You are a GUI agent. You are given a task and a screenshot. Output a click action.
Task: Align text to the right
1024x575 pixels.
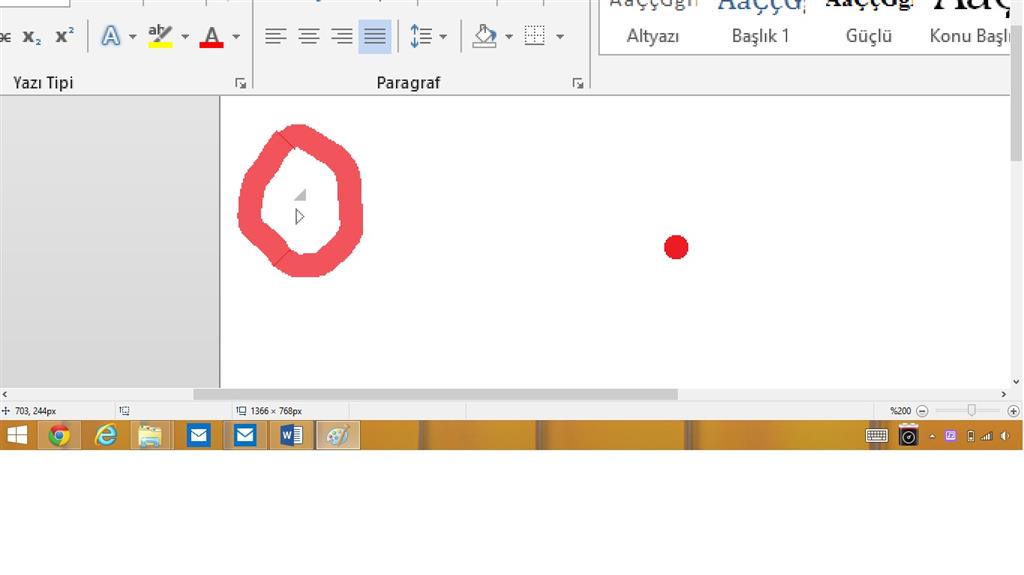click(x=342, y=36)
